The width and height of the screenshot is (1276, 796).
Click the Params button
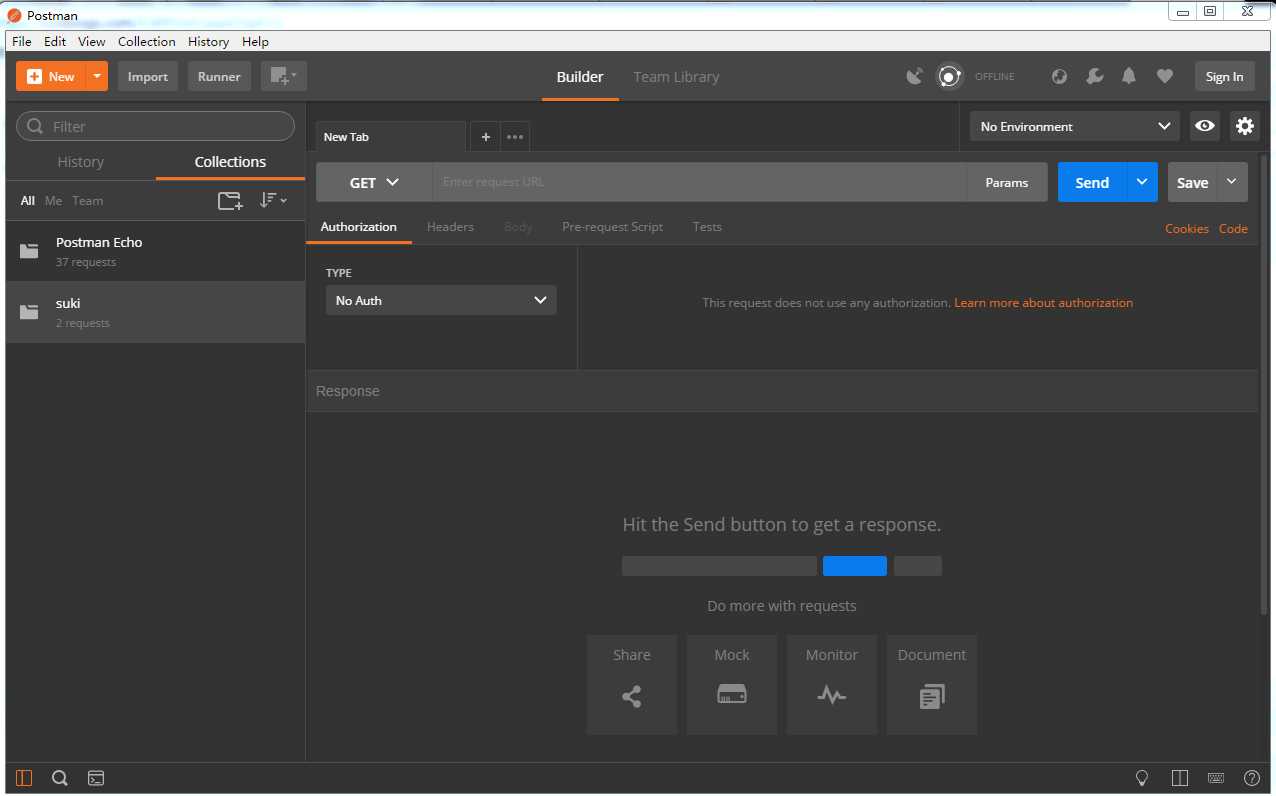click(x=1007, y=182)
